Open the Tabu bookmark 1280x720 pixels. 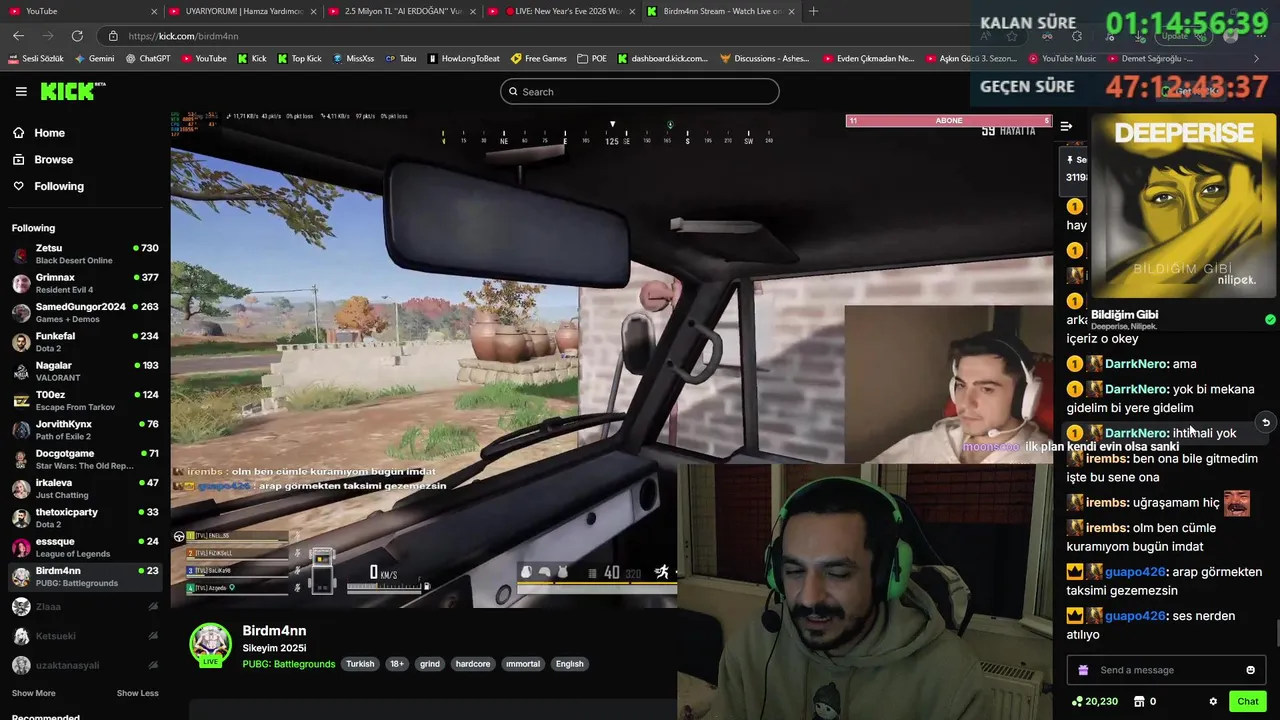pos(400,58)
